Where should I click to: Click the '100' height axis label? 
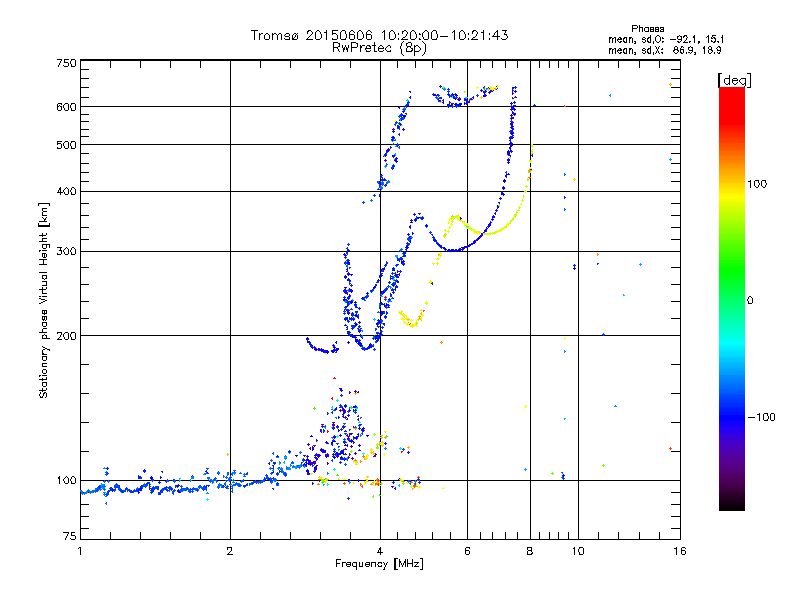pyautogui.click(x=66, y=481)
